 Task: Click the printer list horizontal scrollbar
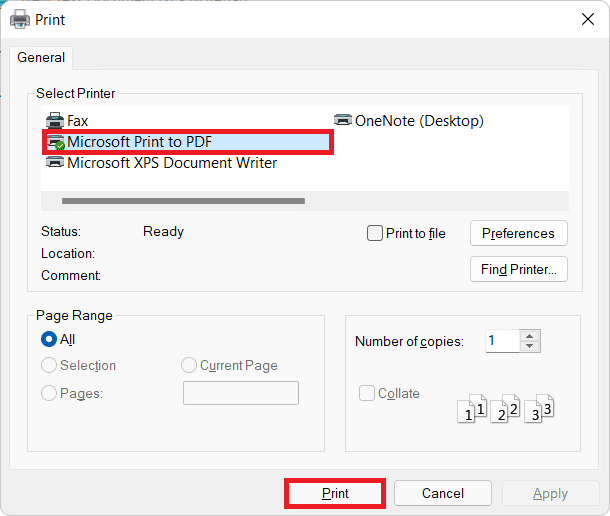tap(183, 201)
